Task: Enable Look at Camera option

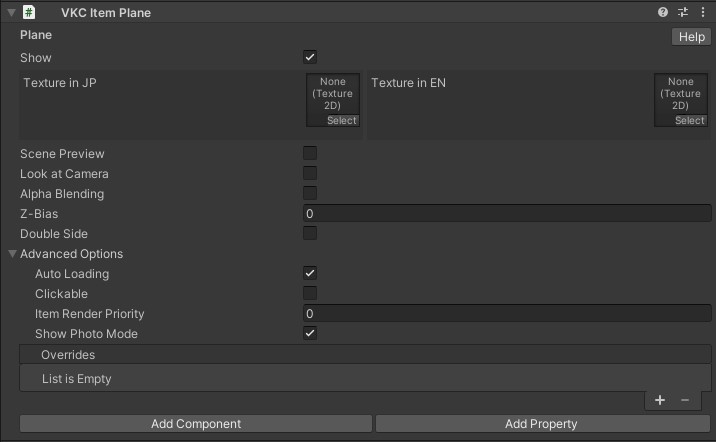Action: pyautogui.click(x=310, y=174)
